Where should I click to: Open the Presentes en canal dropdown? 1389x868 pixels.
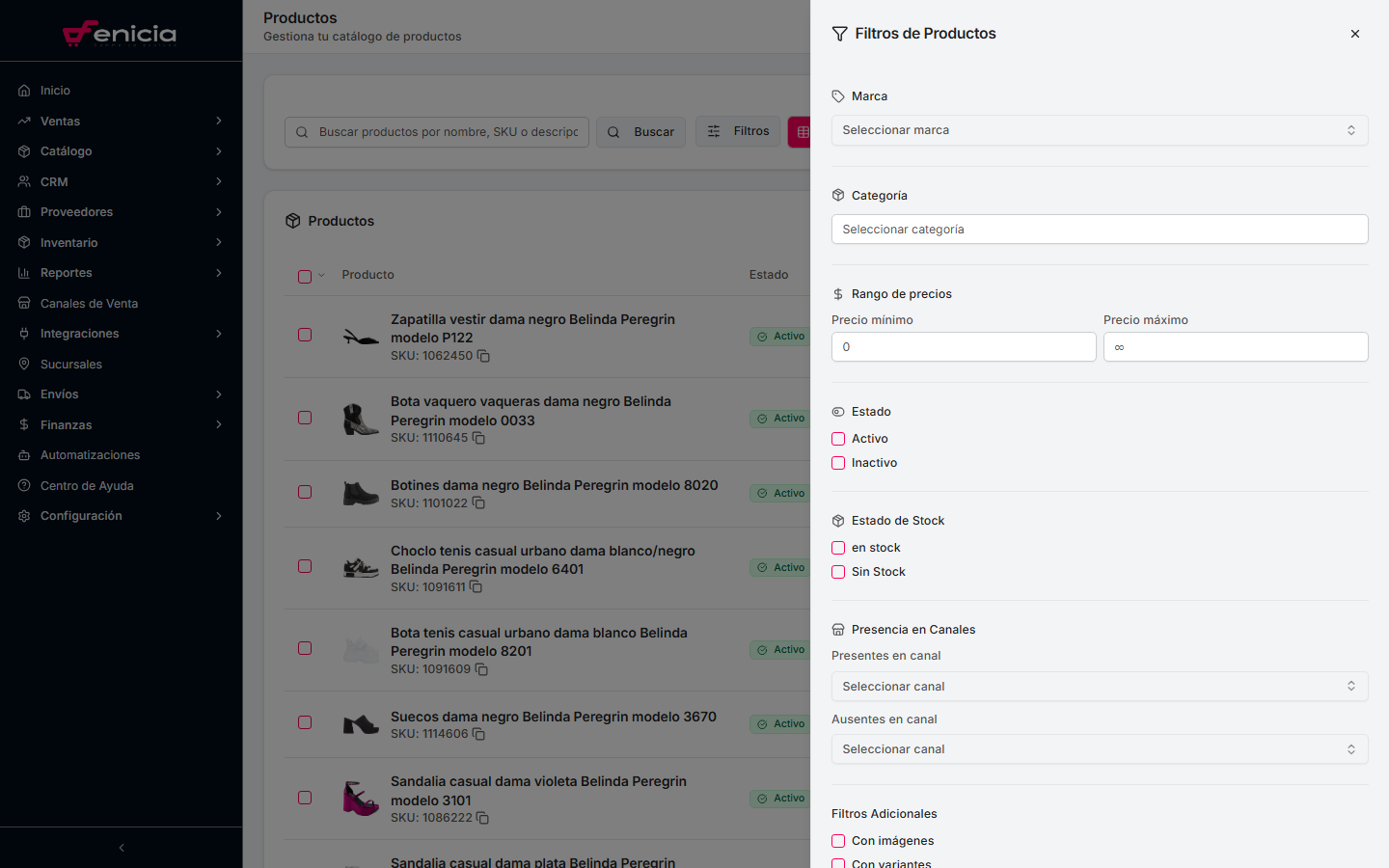tap(1099, 687)
